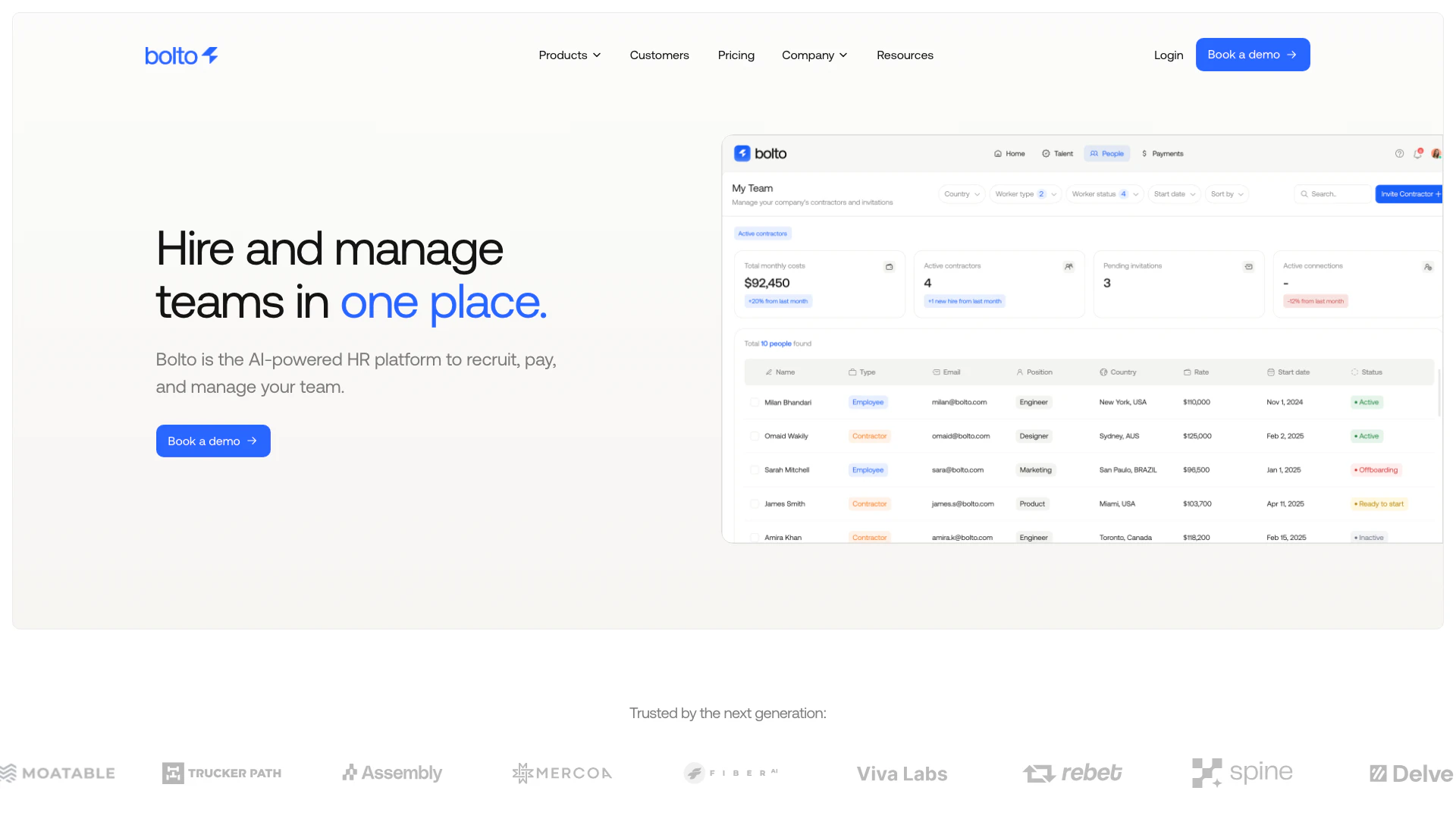Click the bolto lightning logo in header
The height and width of the screenshot is (819, 1456).
pos(181,55)
